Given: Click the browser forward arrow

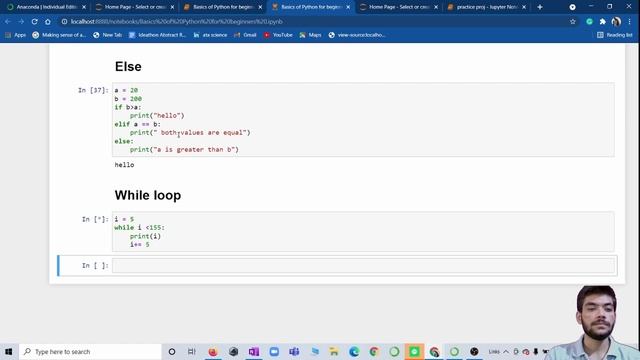Looking at the screenshot, I should pos(21,22).
